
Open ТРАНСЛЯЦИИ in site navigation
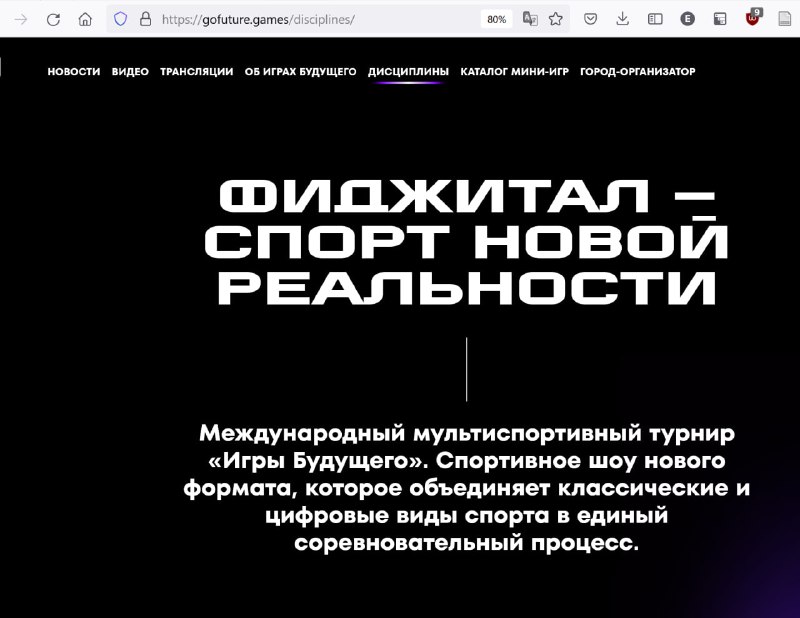click(x=196, y=71)
